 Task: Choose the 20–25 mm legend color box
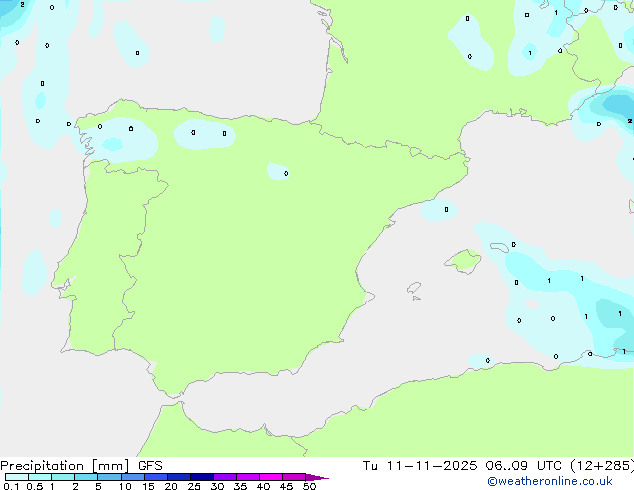click(x=179, y=477)
